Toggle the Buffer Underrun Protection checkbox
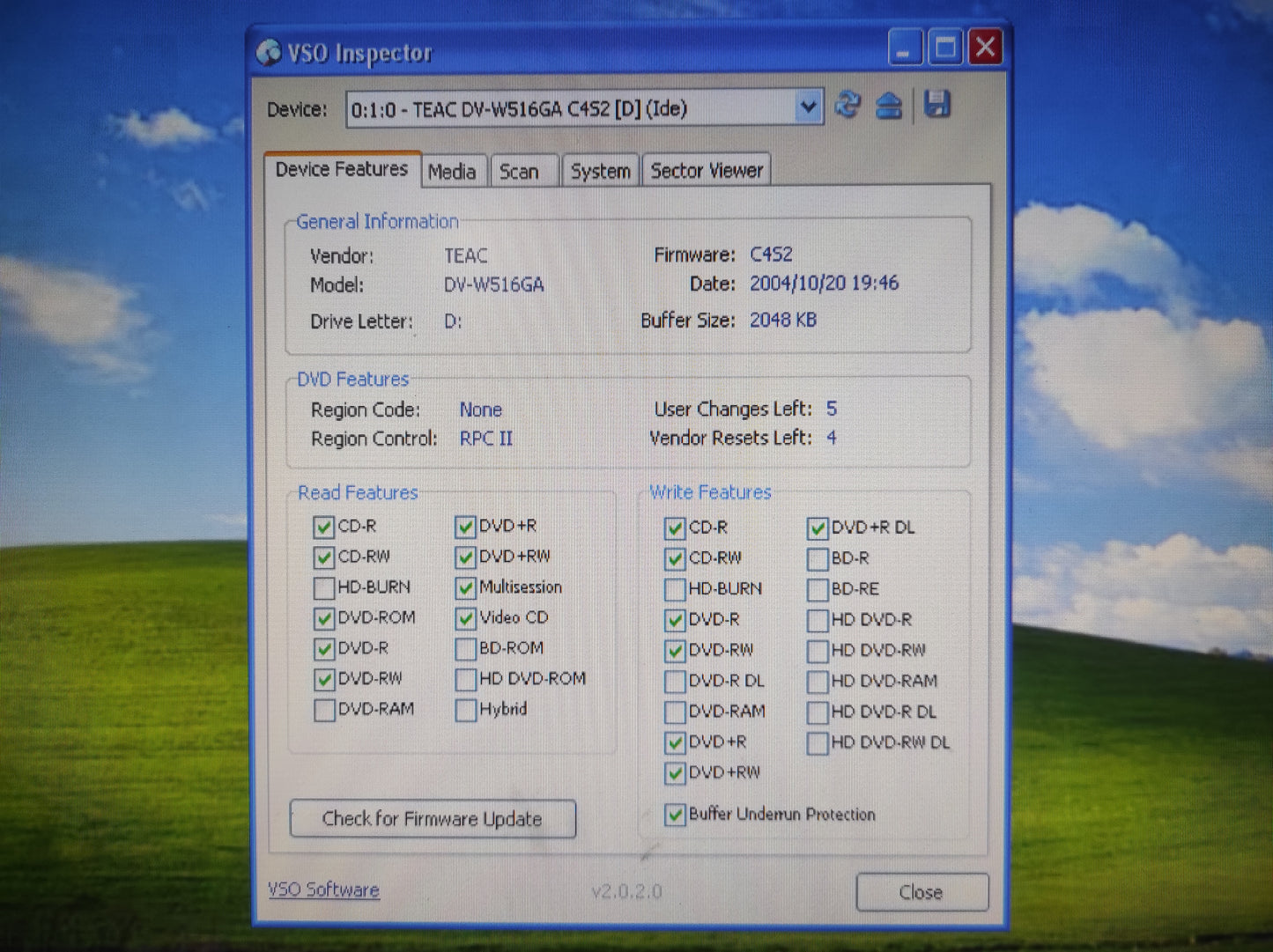Image resolution: width=1273 pixels, height=952 pixels. coord(675,815)
